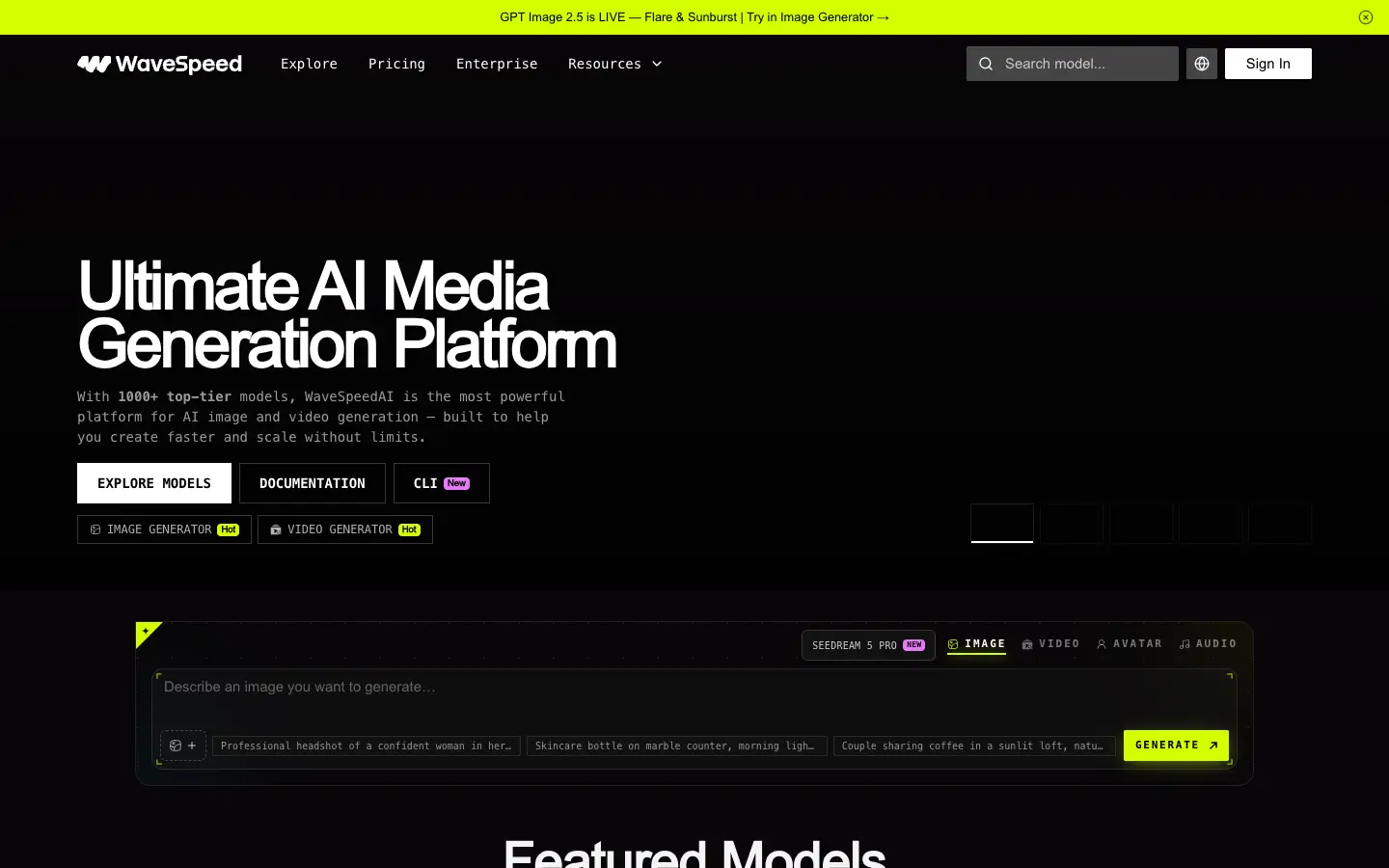Image resolution: width=1389 pixels, height=868 pixels.
Task: Click the image description prompt field
Action: (x=694, y=696)
